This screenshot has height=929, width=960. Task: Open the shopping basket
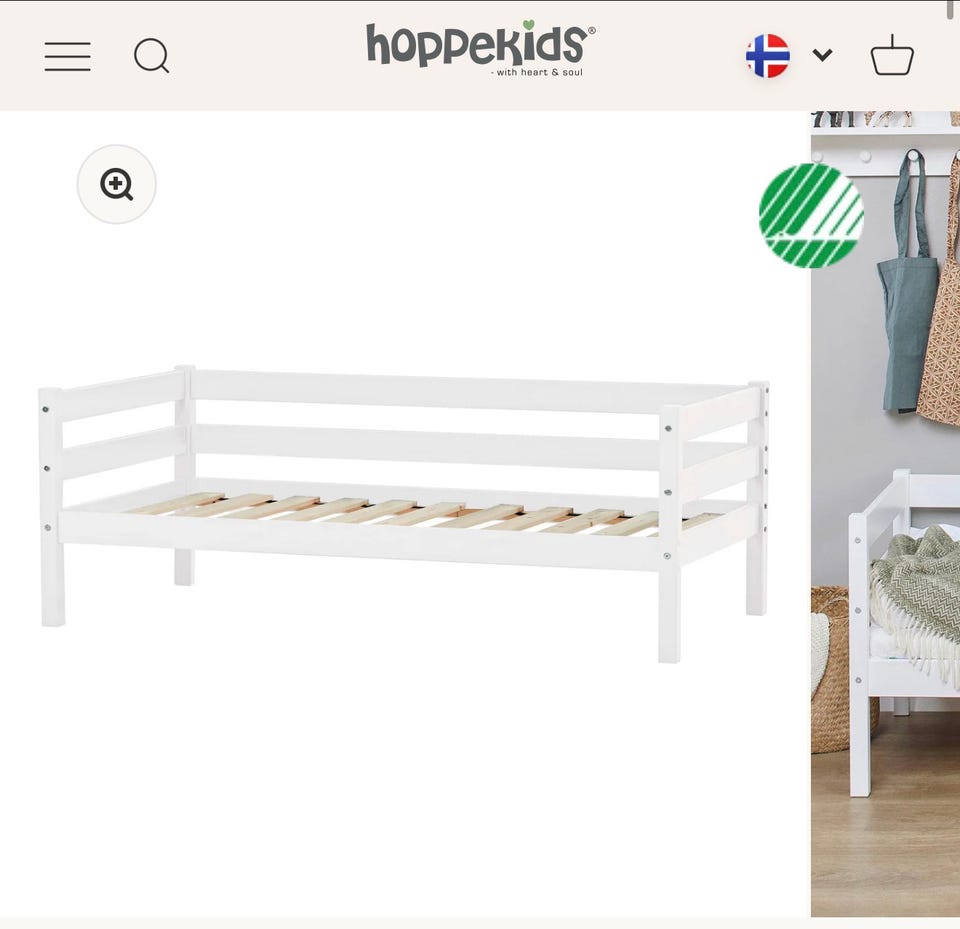(x=892, y=55)
